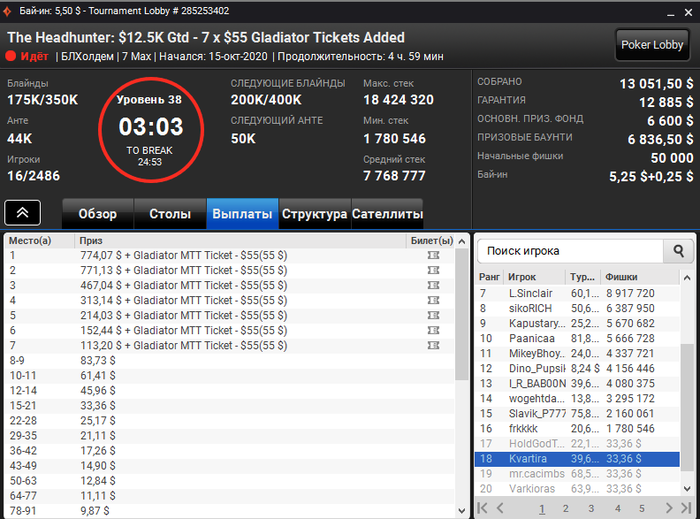
Task: Go to next player list page
Action: coord(668,508)
